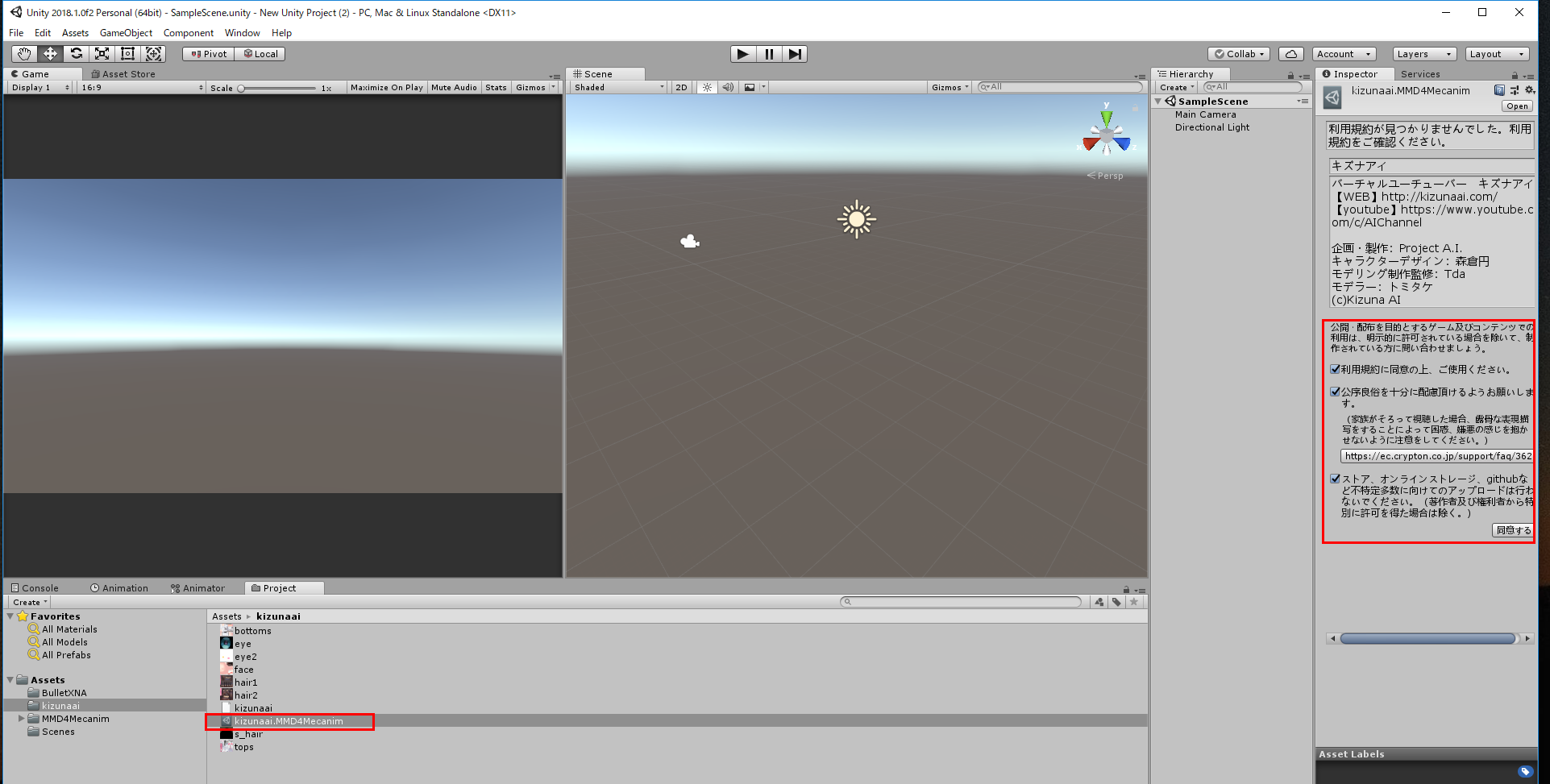Screen dimensions: 1550x784
Task: Select the Rotate tool
Action: click(76, 54)
